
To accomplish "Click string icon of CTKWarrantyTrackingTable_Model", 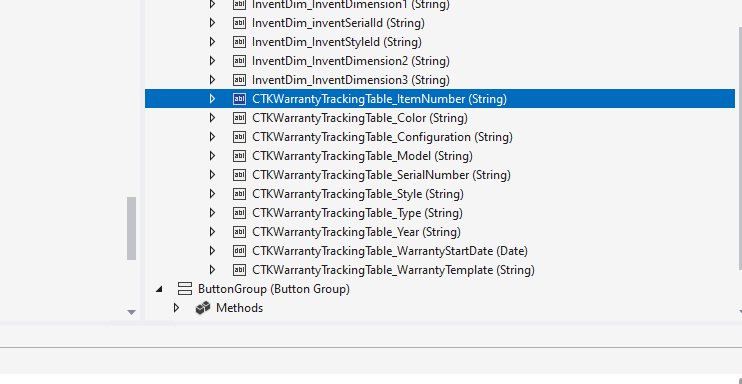I will click(239, 156).
